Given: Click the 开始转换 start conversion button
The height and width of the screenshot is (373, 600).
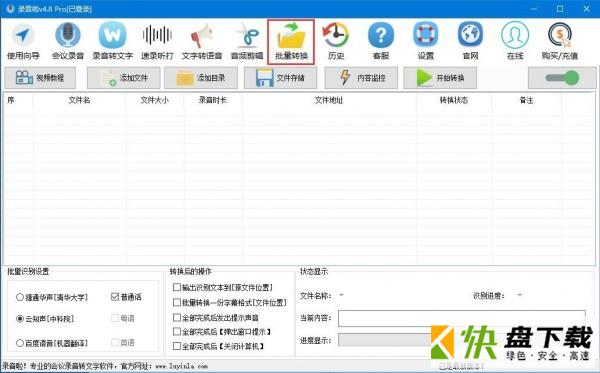Looking at the screenshot, I should click(x=440, y=78).
